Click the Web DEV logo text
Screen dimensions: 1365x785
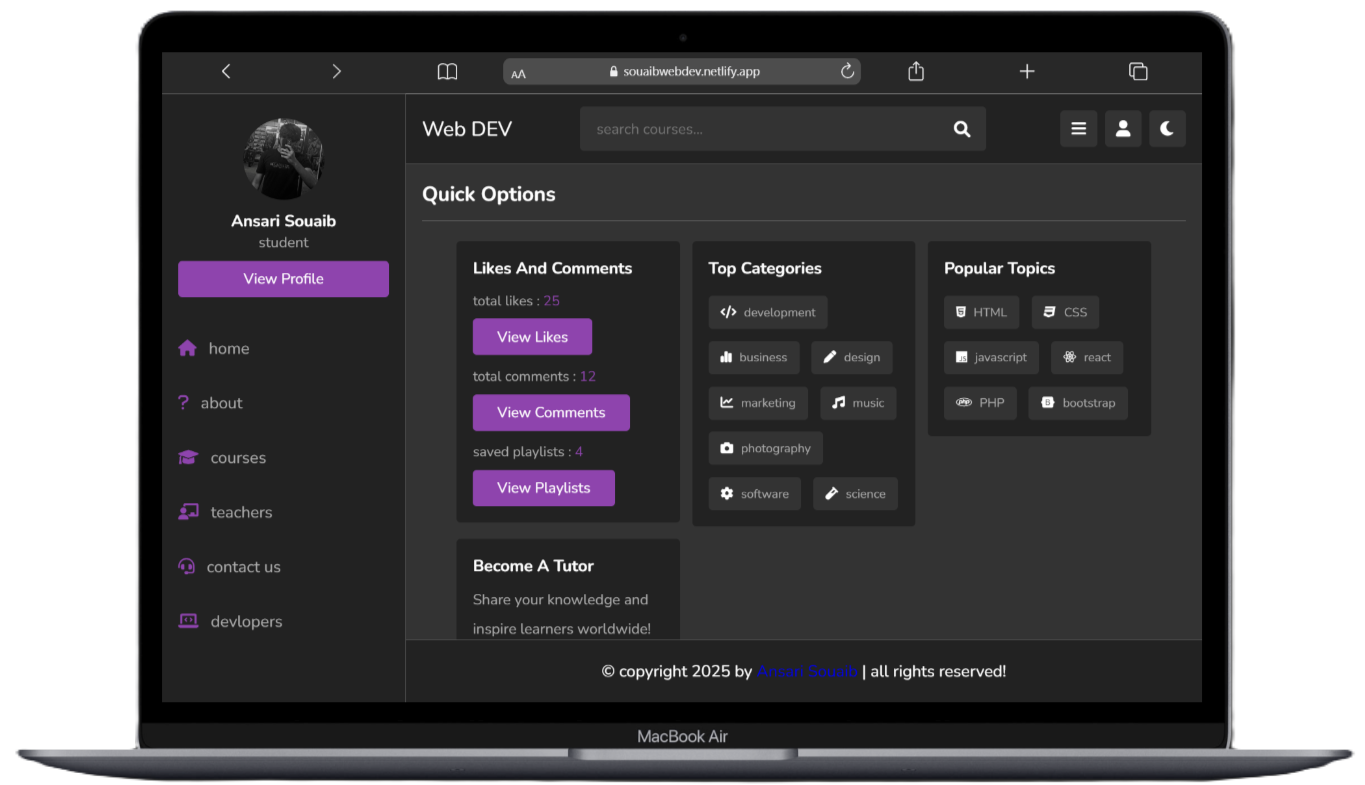tap(467, 129)
